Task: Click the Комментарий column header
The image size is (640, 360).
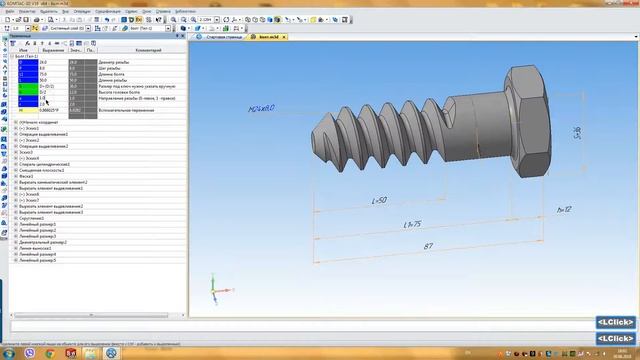Action: [148, 50]
